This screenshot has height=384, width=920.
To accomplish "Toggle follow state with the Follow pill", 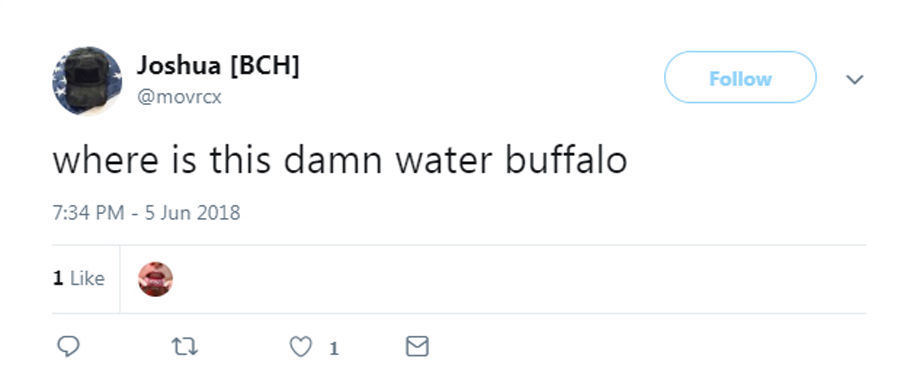I will 740,78.
